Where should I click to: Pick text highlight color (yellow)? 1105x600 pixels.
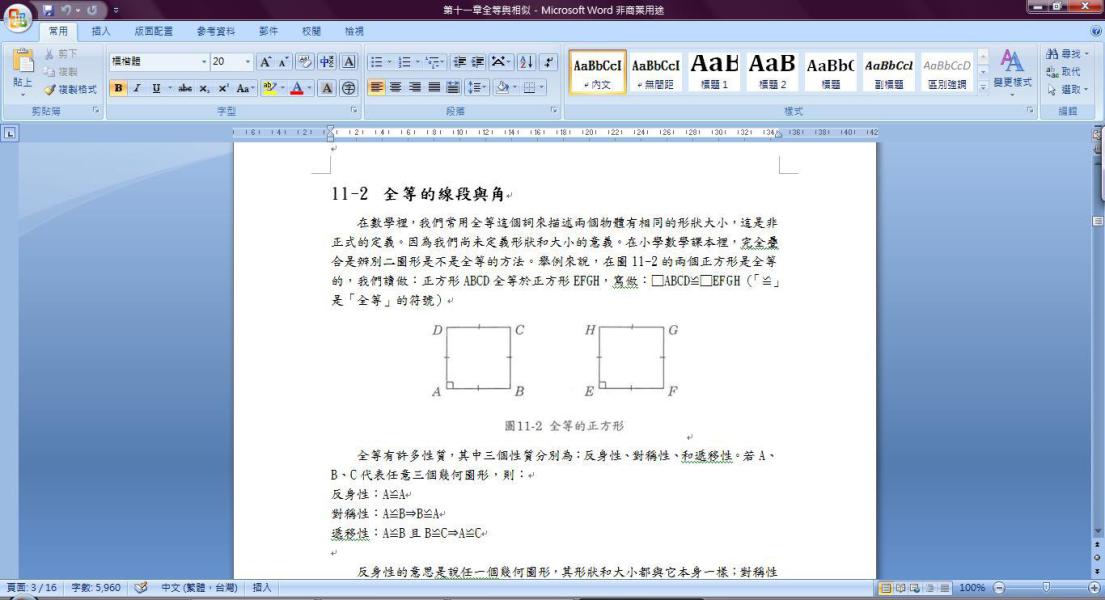point(270,88)
